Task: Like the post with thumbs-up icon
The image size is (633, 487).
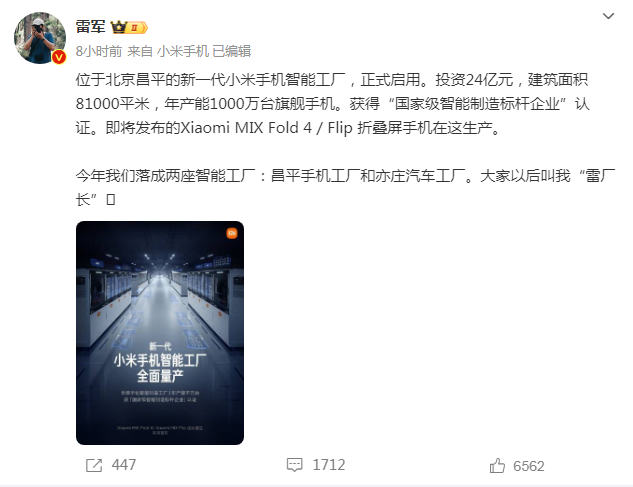Action: pyautogui.click(x=497, y=466)
